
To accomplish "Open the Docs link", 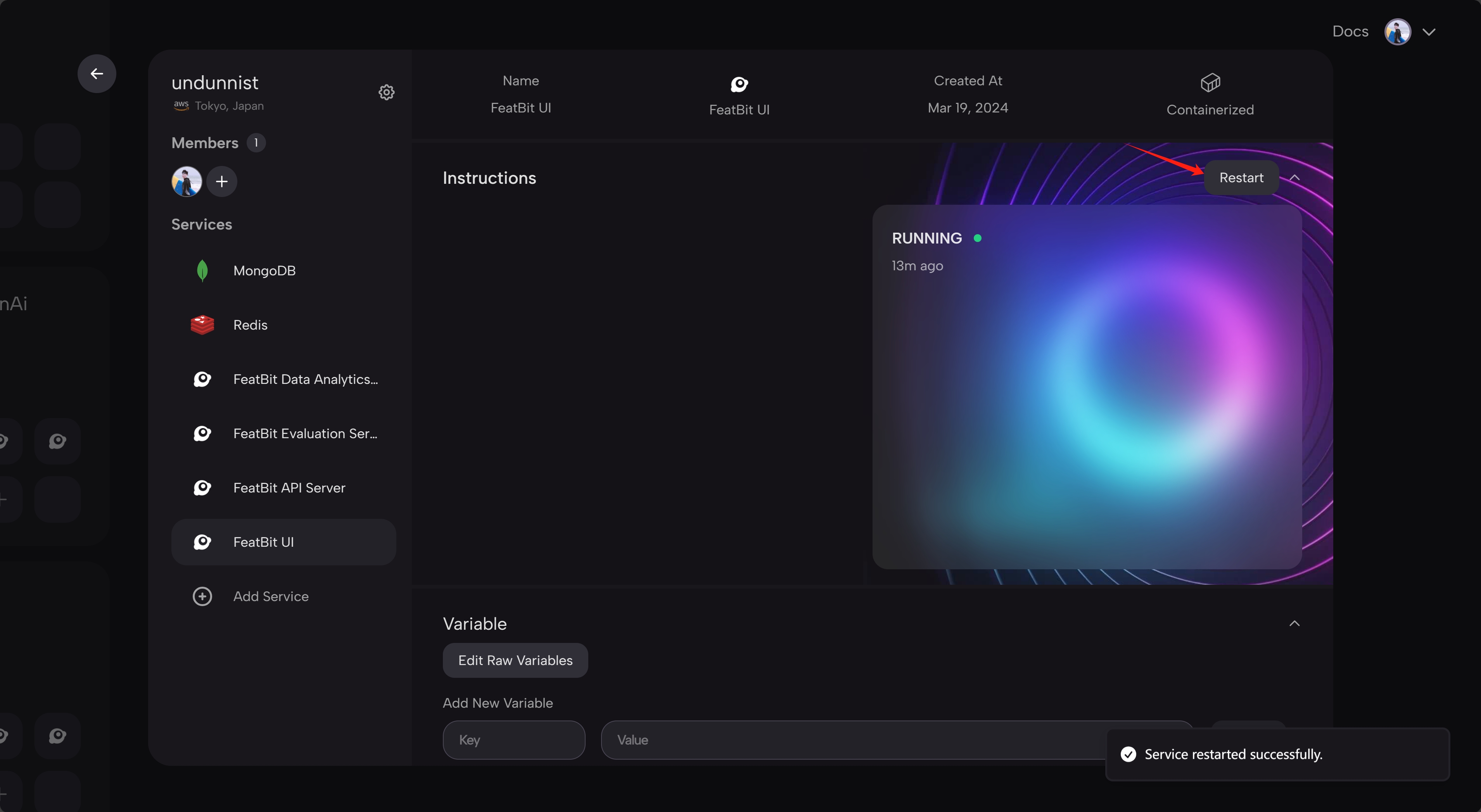I will click(x=1350, y=31).
